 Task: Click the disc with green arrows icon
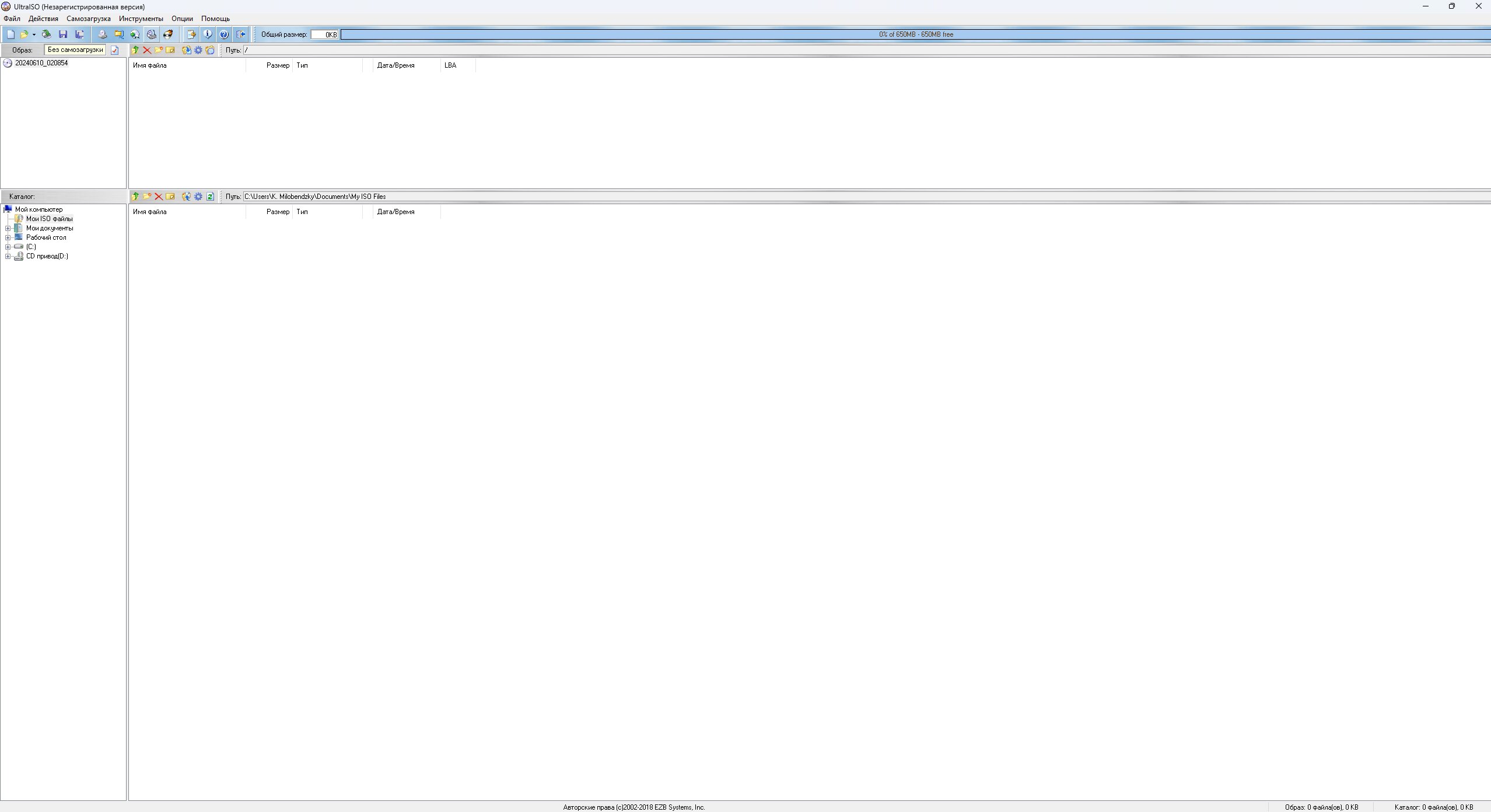(x=135, y=34)
